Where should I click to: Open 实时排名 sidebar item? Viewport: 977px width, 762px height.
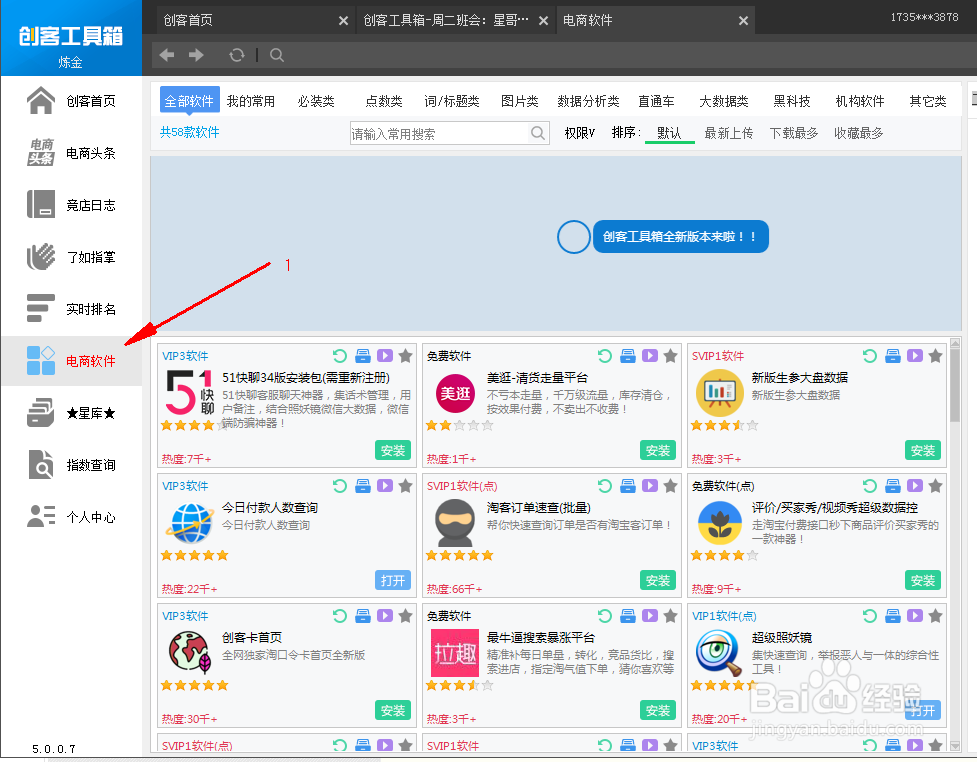click(71, 309)
